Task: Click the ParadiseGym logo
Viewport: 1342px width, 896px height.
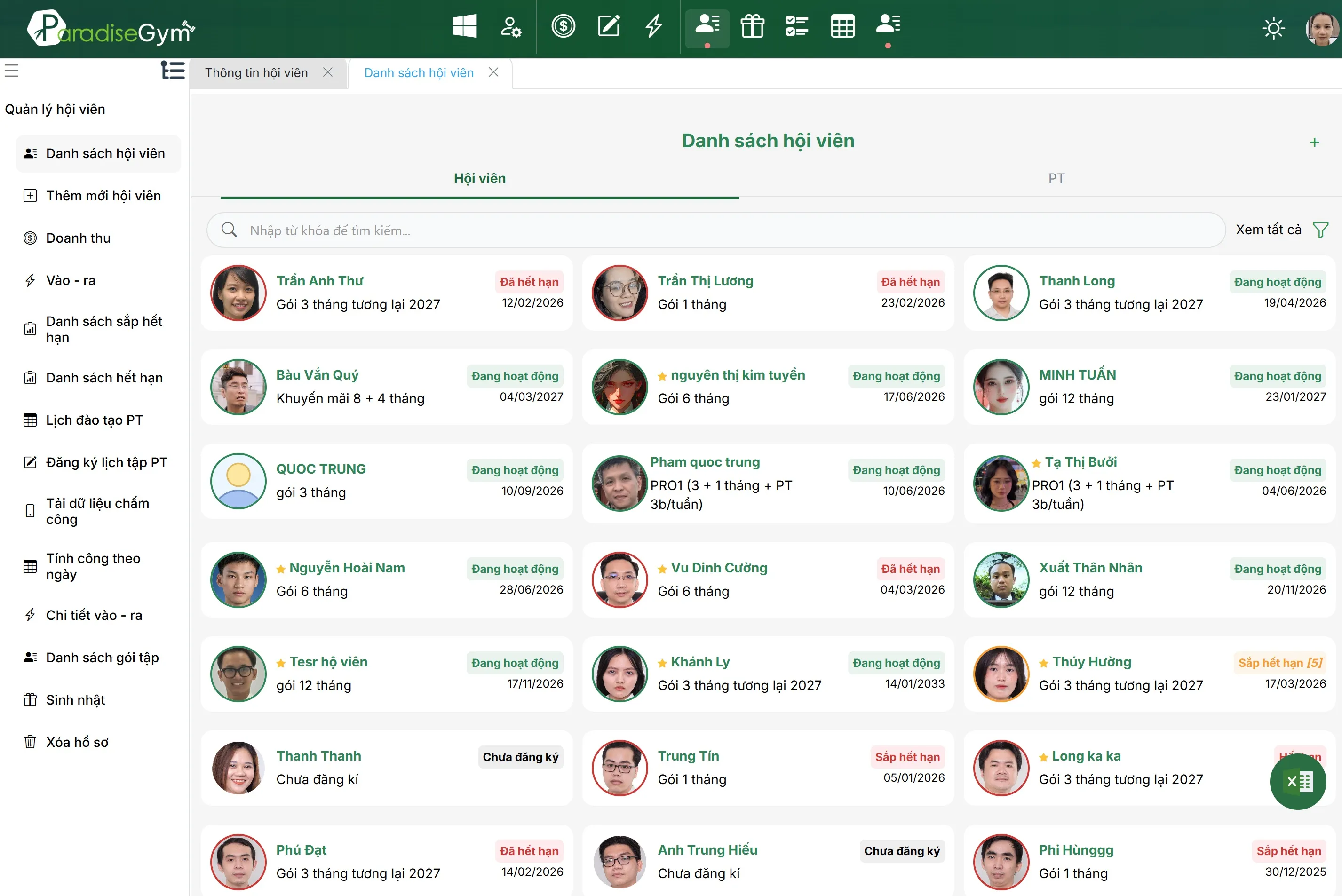Action: click(111, 29)
